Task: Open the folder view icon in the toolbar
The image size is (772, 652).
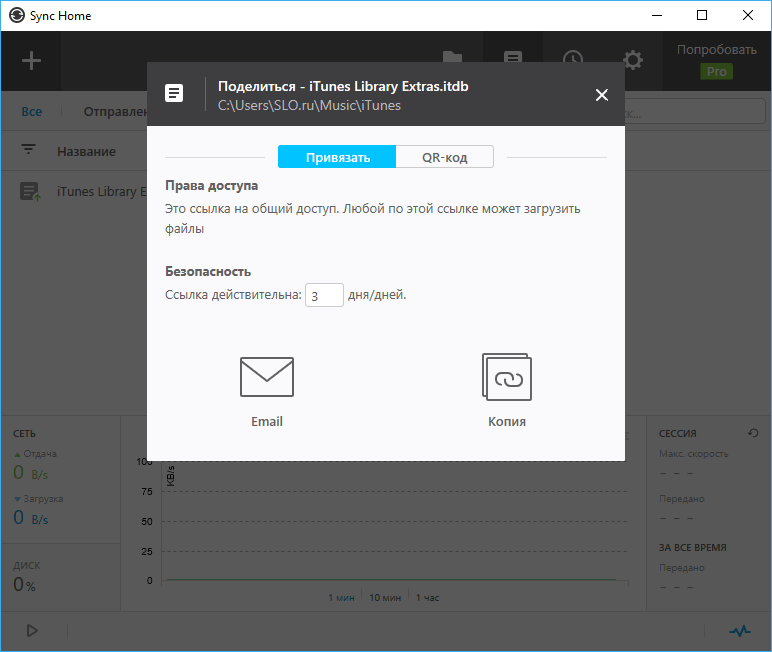Action: [452, 56]
